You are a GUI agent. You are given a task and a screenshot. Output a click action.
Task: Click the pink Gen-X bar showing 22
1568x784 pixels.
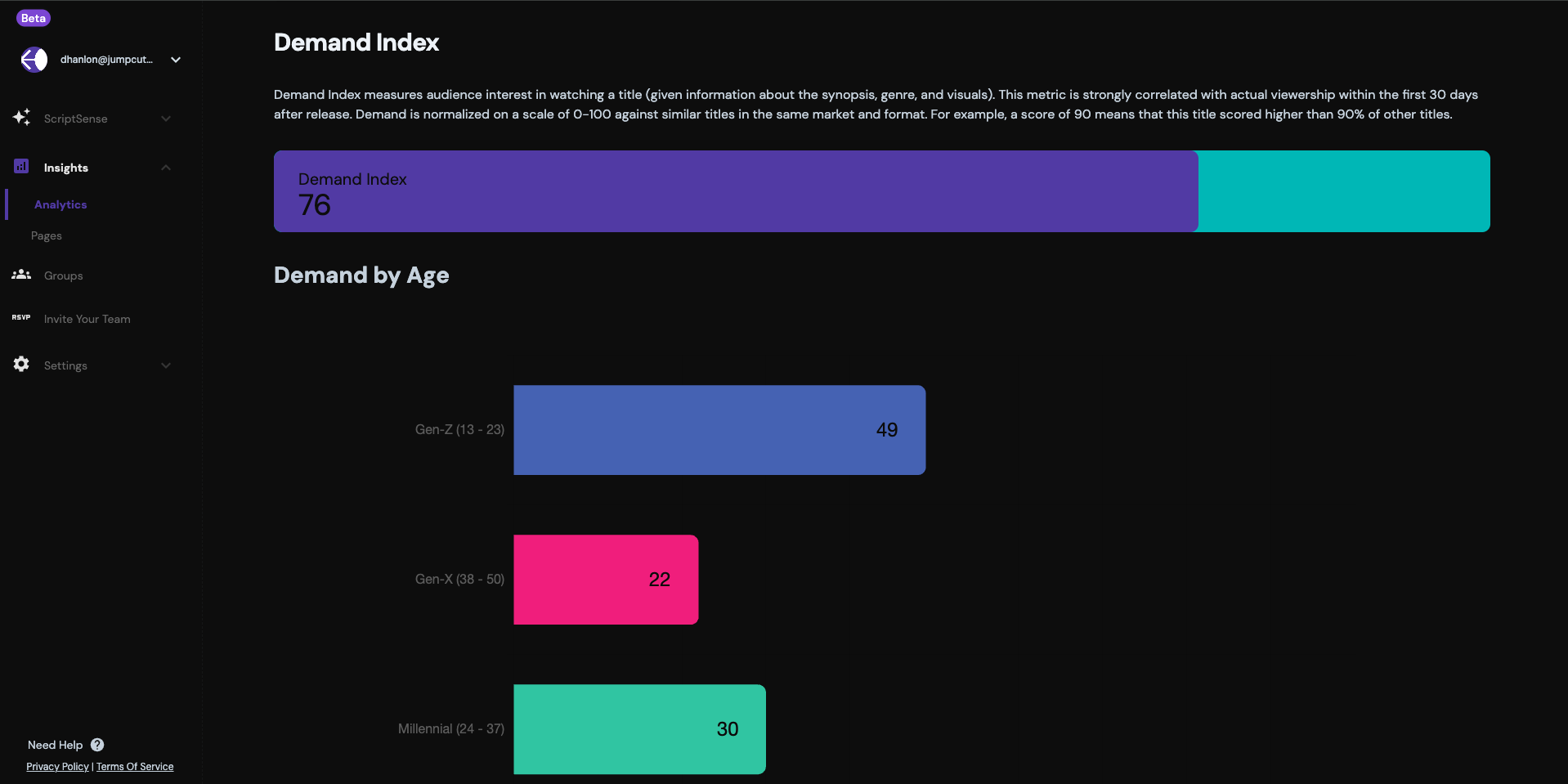606,580
